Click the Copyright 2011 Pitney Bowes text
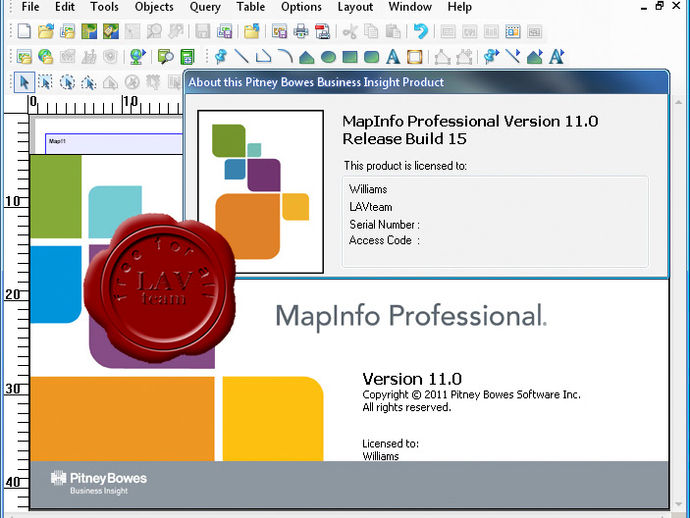 [471, 394]
